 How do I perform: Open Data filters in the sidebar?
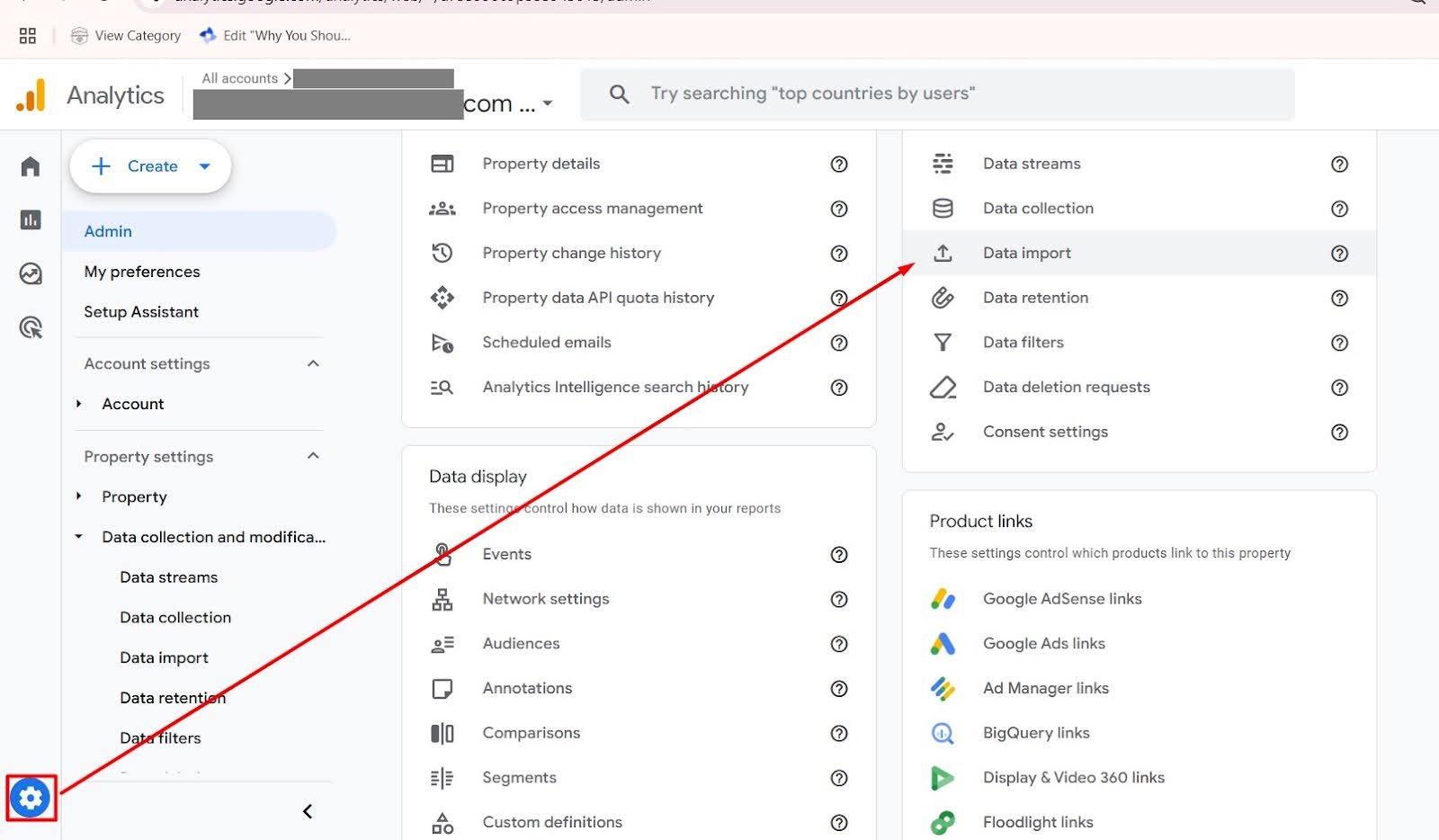(x=160, y=738)
